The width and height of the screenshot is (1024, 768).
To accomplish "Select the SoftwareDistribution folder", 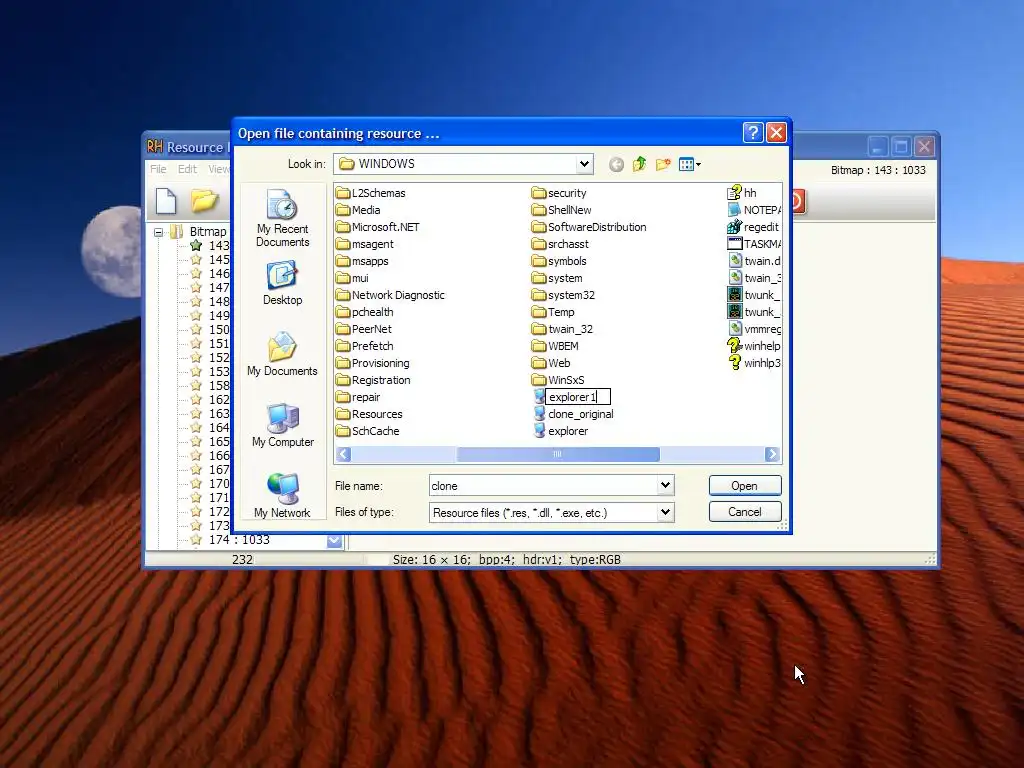I will point(589,227).
